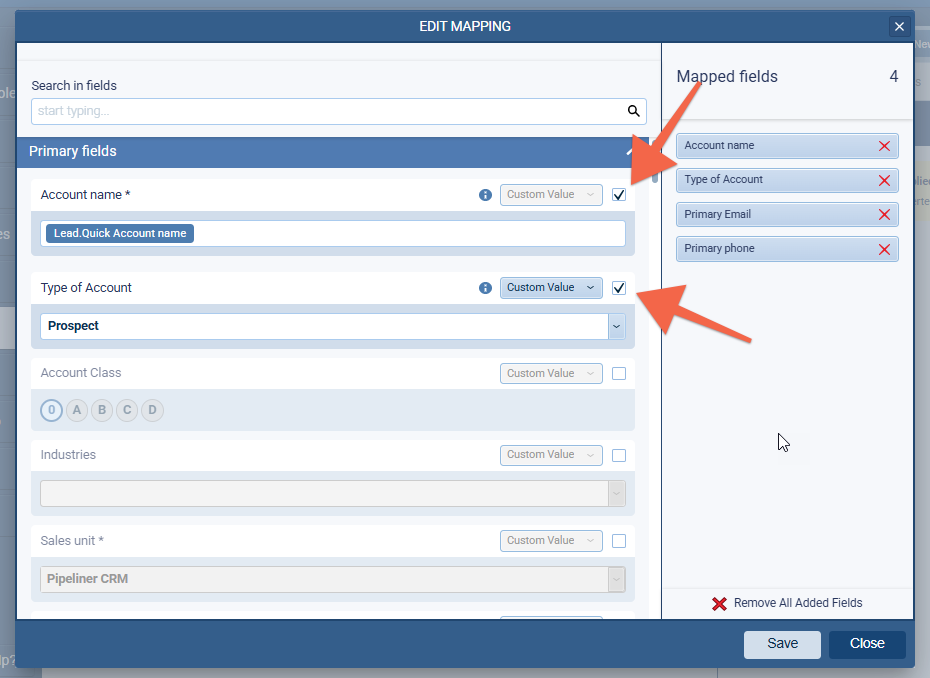Expand the Prospect account type dropdown
This screenshot has width=930, height=678.
click(x=616, y=326)
